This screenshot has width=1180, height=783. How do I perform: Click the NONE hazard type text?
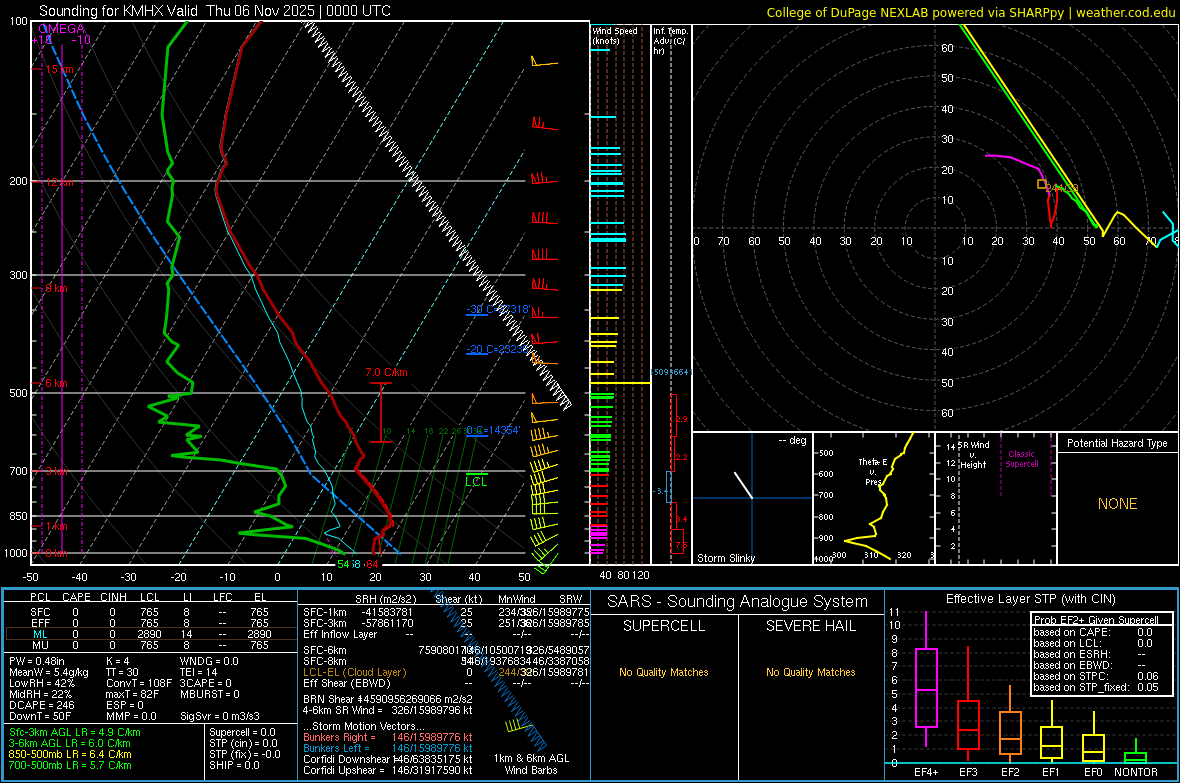pos(1117,504)
